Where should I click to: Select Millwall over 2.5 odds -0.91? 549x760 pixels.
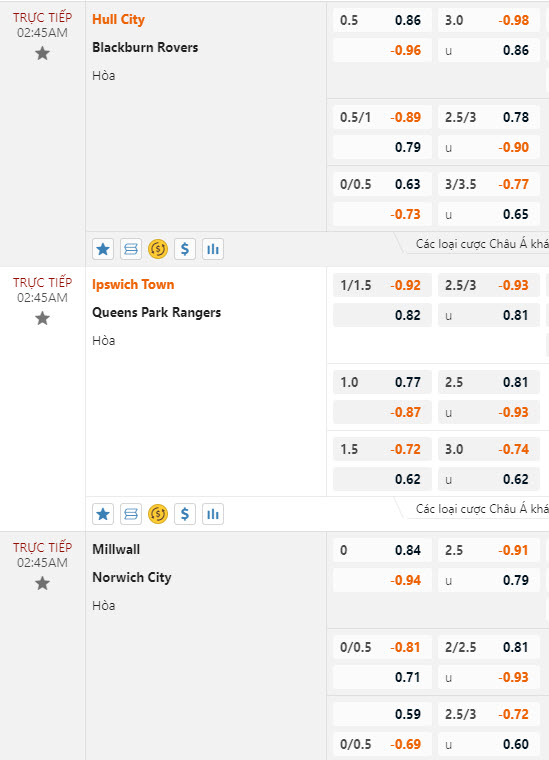point(489,550)
